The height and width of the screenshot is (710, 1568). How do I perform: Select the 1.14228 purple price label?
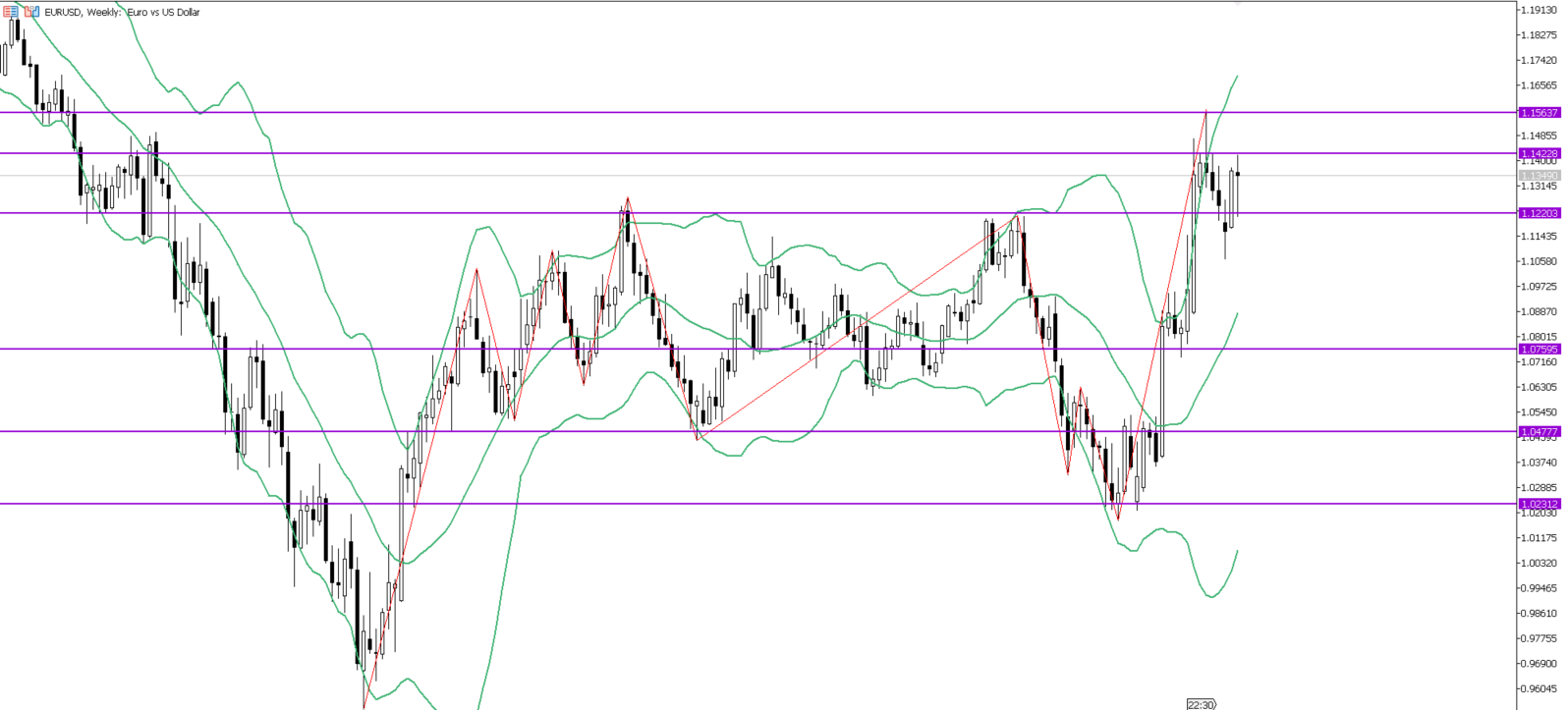(1540, 153)
